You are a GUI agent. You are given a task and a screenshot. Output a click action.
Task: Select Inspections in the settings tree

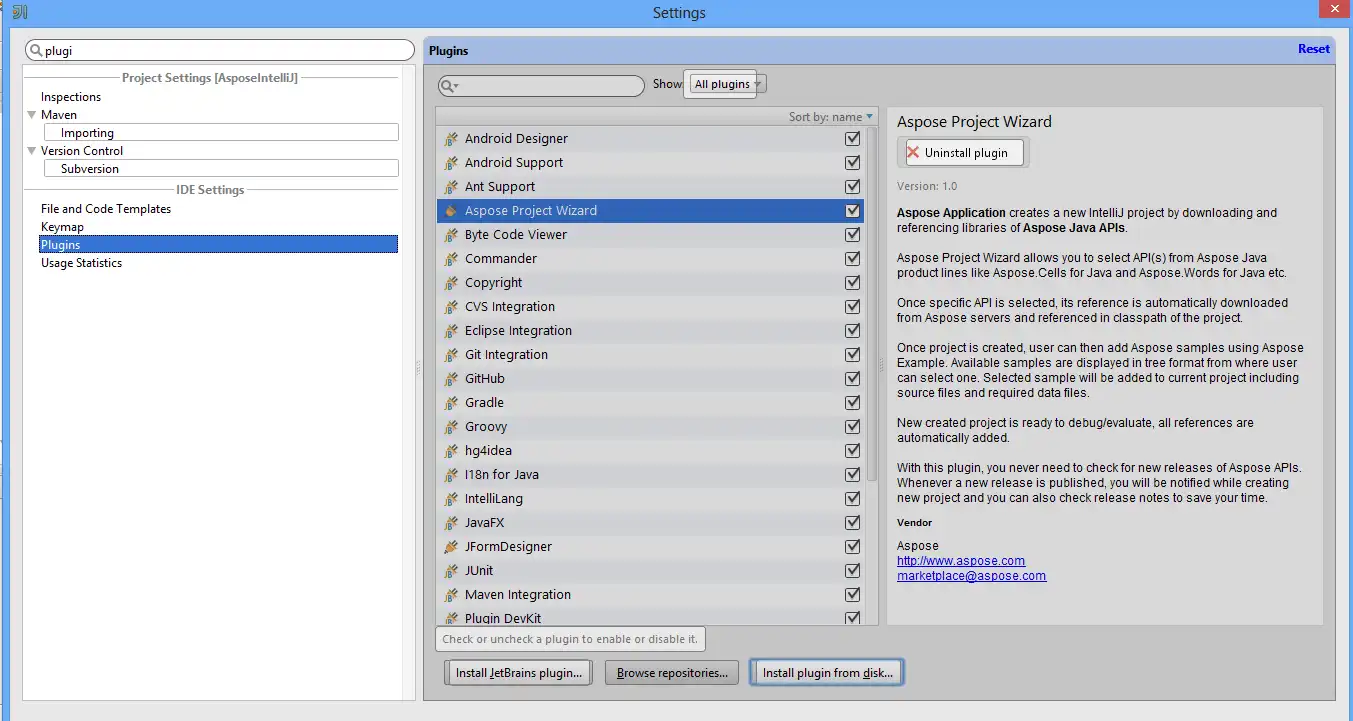point(71,97)
